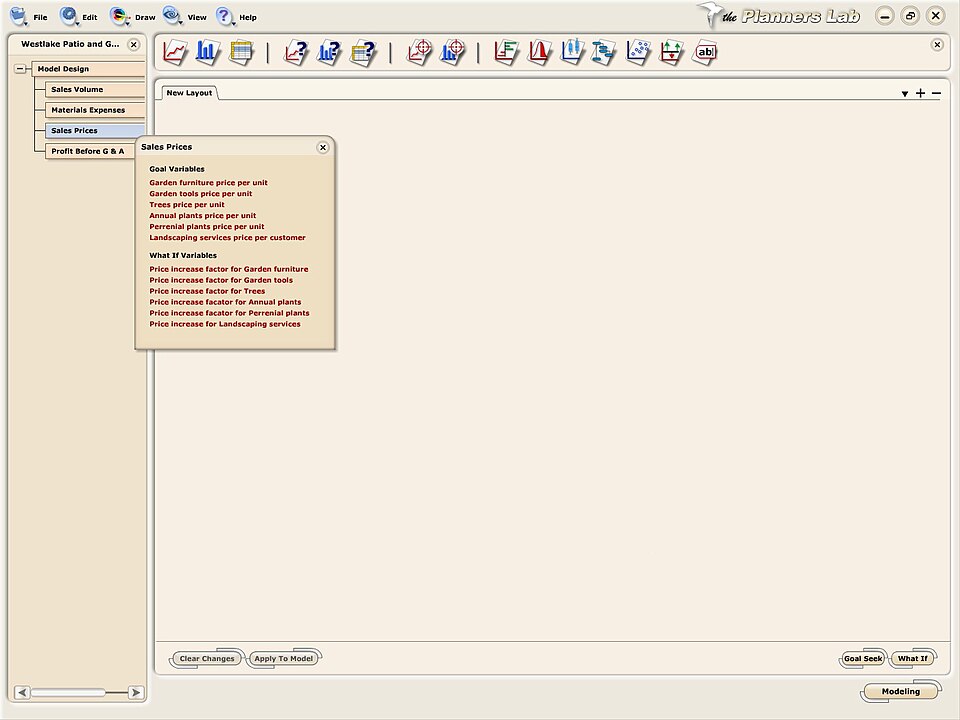
Task: Insert a what-if table
Action: click(x=363, y=53)
